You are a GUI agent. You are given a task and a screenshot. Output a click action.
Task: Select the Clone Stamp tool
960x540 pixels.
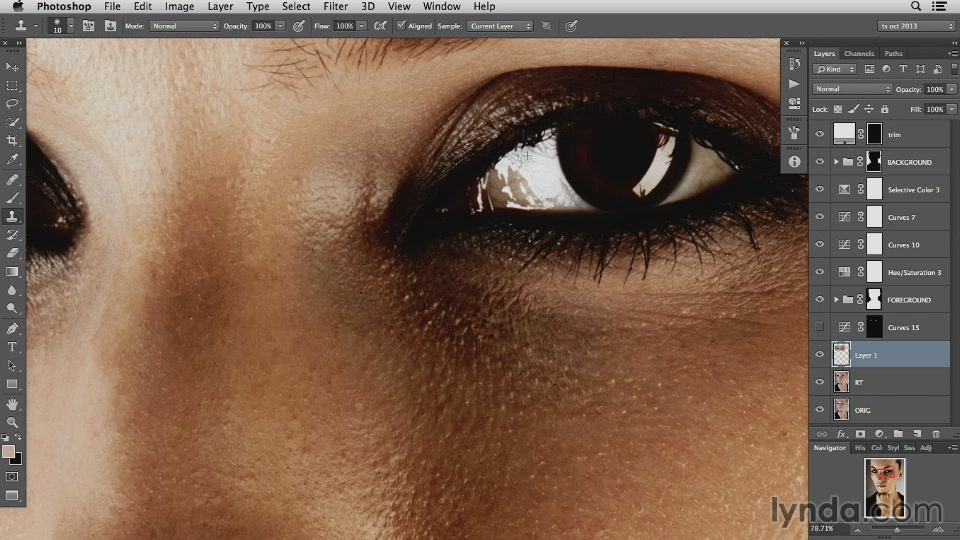12,216
